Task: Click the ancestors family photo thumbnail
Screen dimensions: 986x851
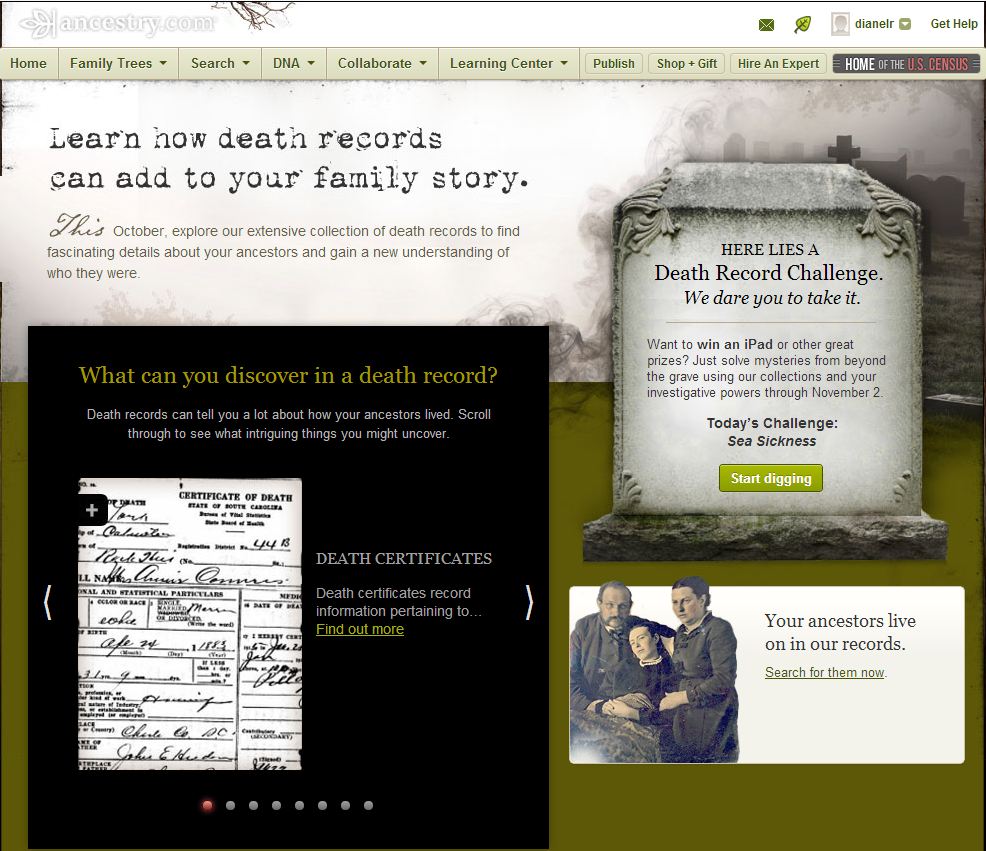Action: [654, 673]
